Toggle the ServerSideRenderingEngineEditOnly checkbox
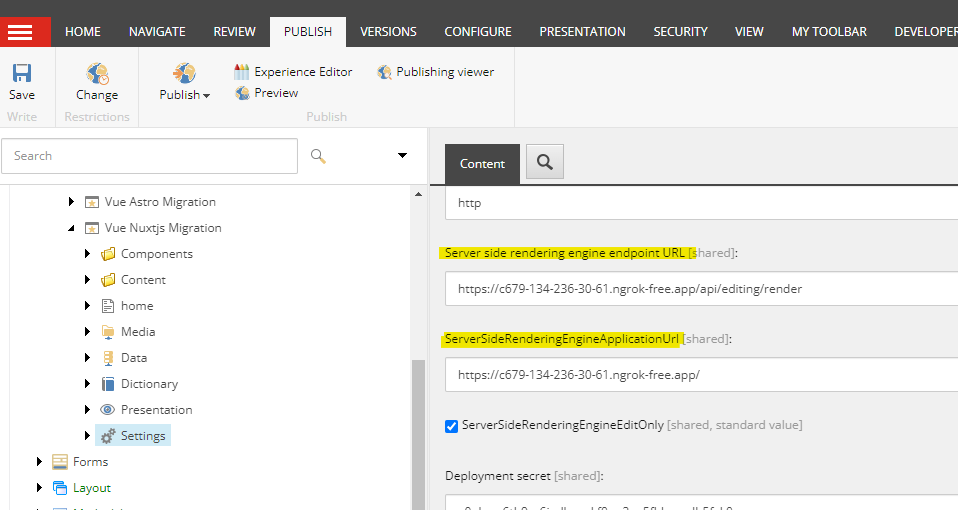 coord(452,426)
